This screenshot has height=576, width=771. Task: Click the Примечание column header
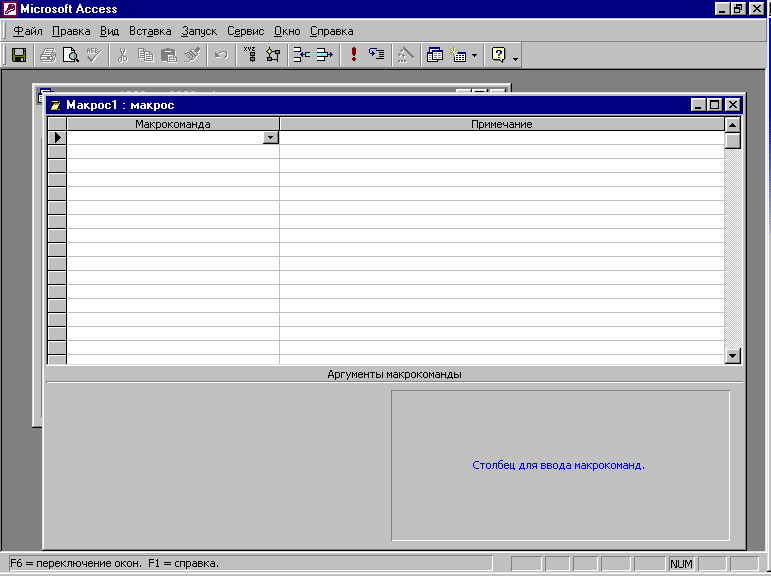click(502, 124)
